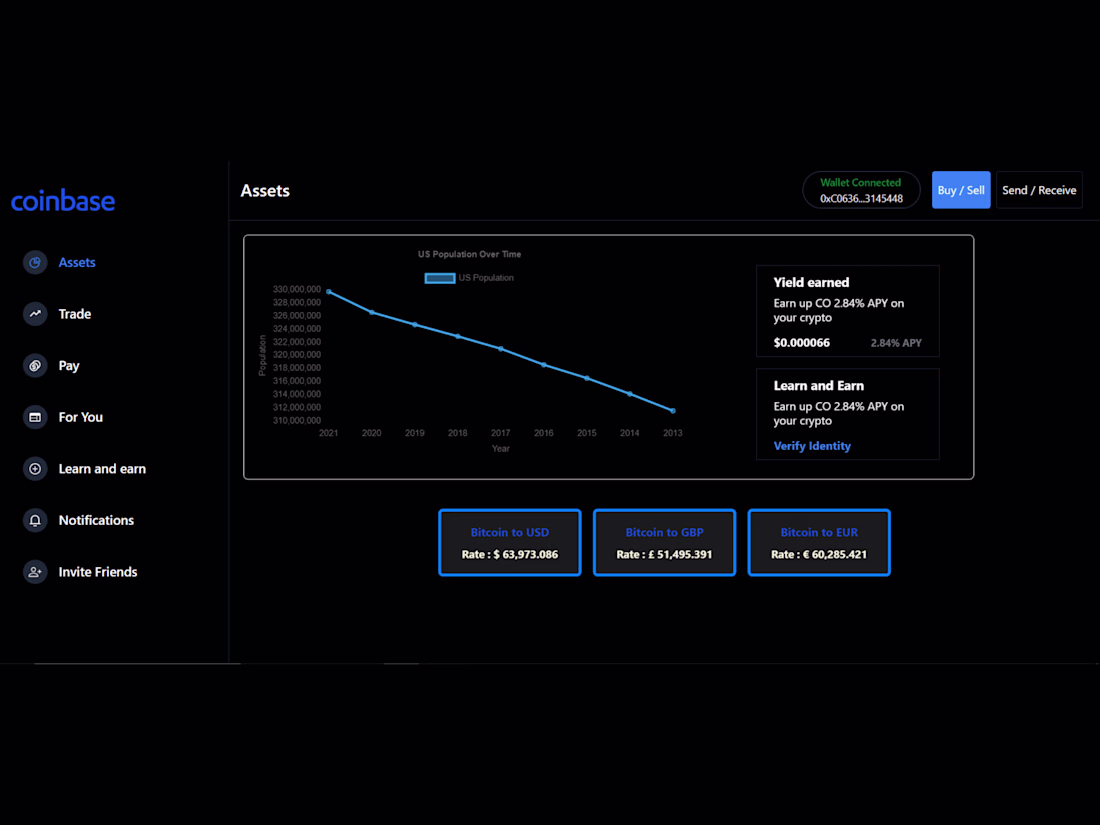Viewport: 1100px width, 825px height.
Task: Click the Yield earned card
Action: pyautogui.click(x=847, y=310)
